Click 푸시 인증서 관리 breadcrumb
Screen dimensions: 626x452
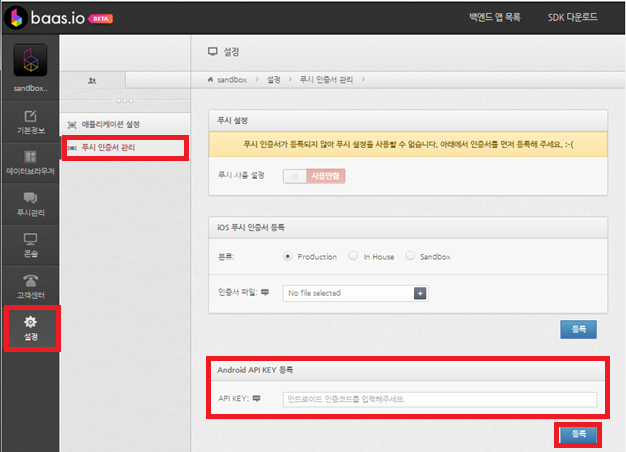pos(326,79)
